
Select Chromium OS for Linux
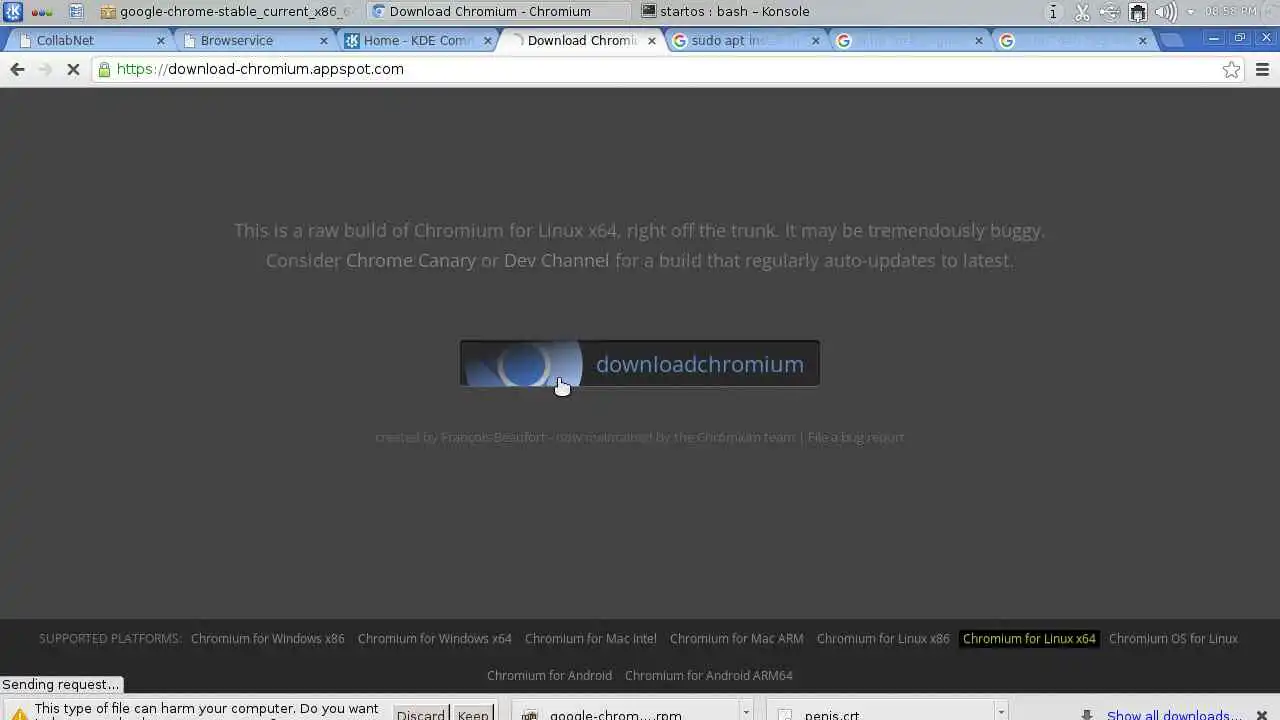[x=1173, y=638]
